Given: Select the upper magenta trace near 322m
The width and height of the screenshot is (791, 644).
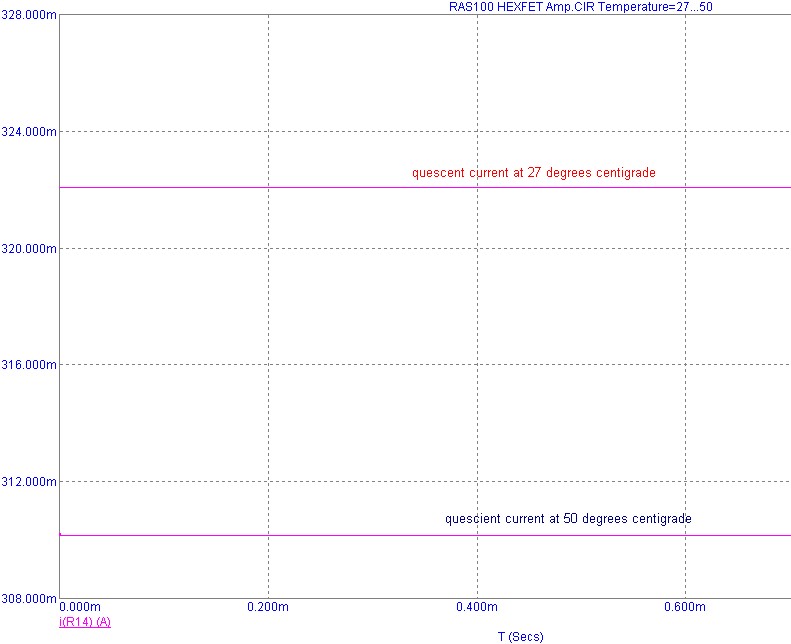Looking at the screenshot, I should (425, 187).
